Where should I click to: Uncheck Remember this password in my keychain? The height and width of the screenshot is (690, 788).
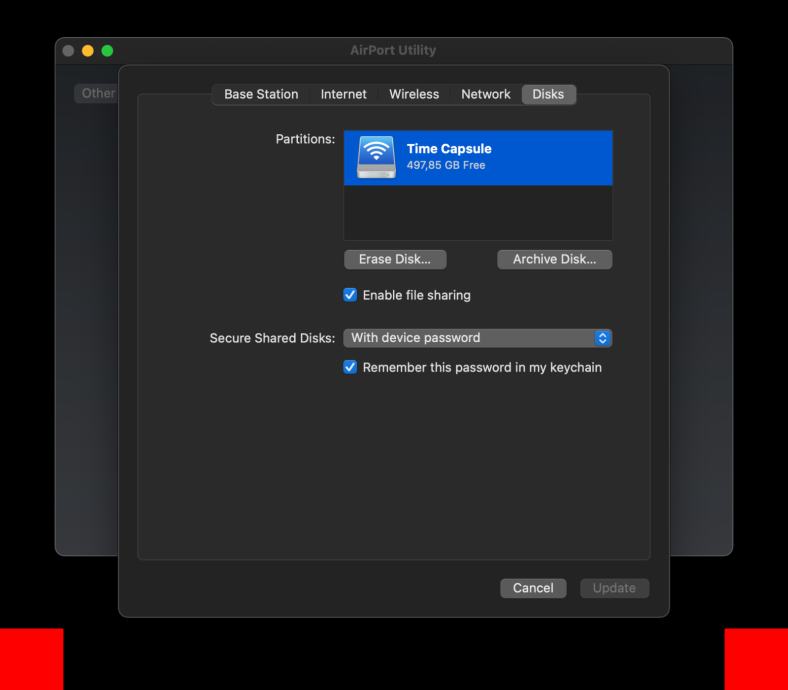[350, 367]
